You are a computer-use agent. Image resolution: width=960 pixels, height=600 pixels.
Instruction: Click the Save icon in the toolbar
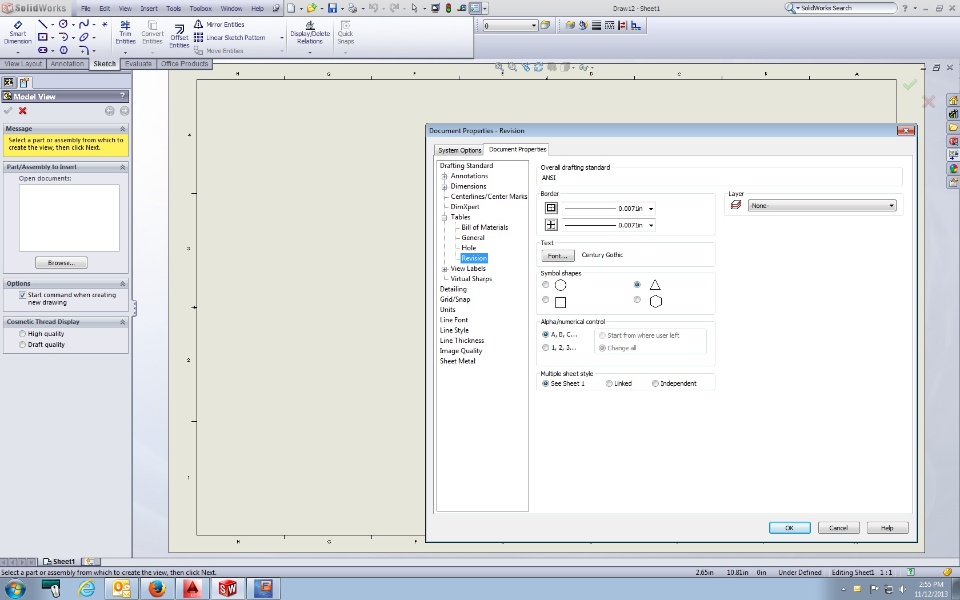pos(332,9)
